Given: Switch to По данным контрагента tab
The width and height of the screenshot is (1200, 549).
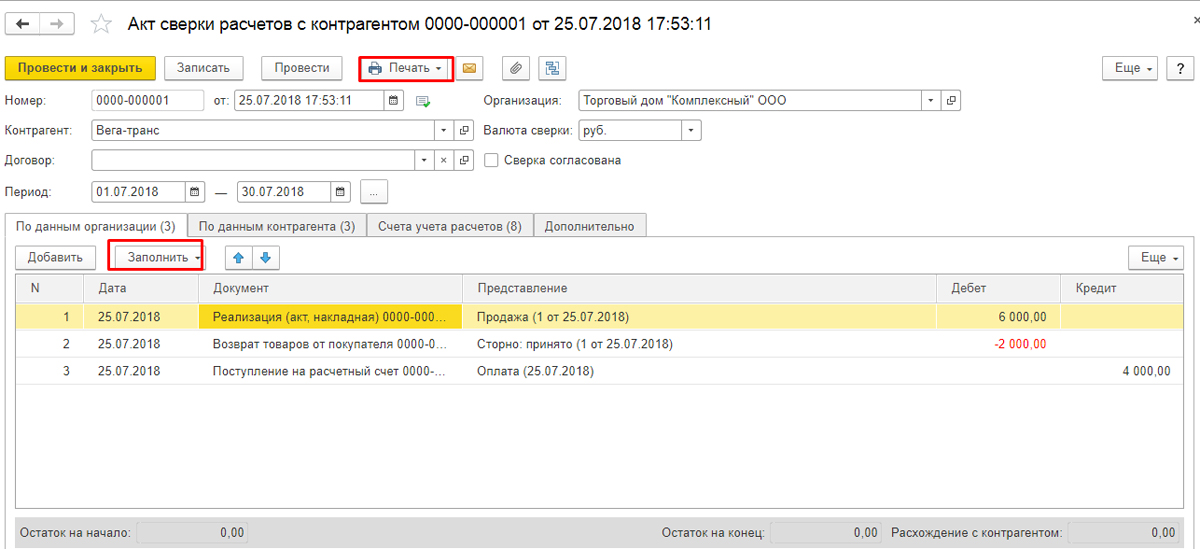Looking at the screenshot, I should (277, 226).
